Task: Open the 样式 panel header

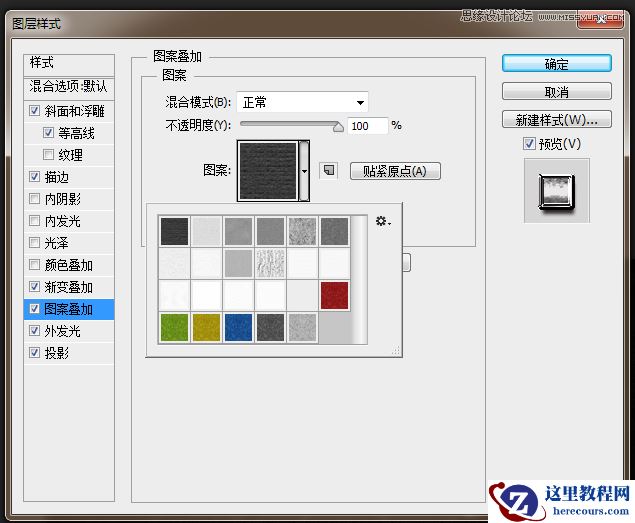Action: coord(69,64)
